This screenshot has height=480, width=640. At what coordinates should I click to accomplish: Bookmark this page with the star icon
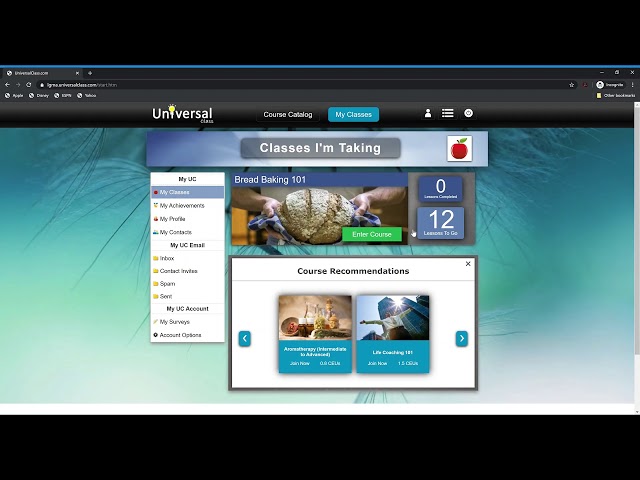click(571, 85)
